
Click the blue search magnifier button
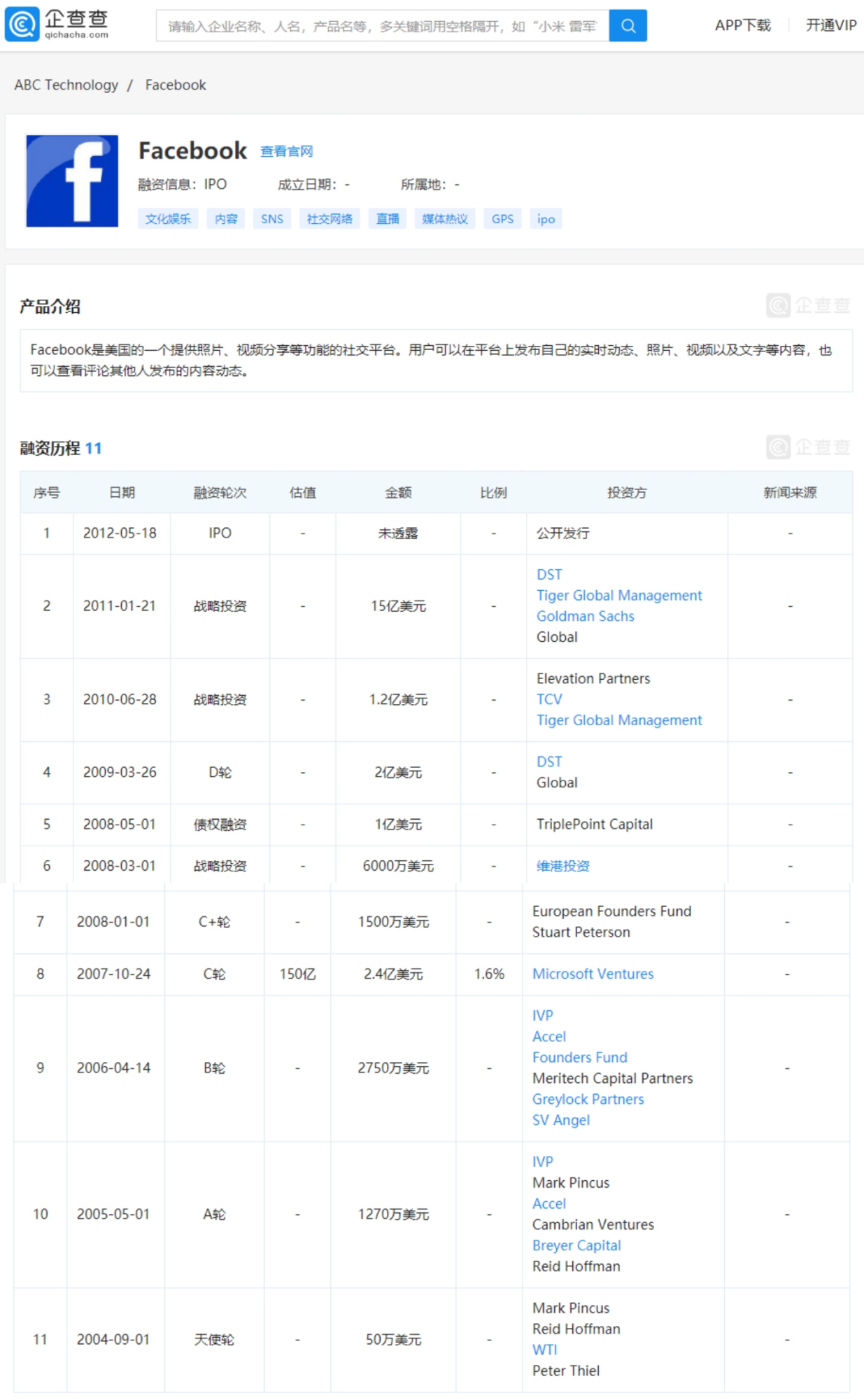(x=628, y=26)
